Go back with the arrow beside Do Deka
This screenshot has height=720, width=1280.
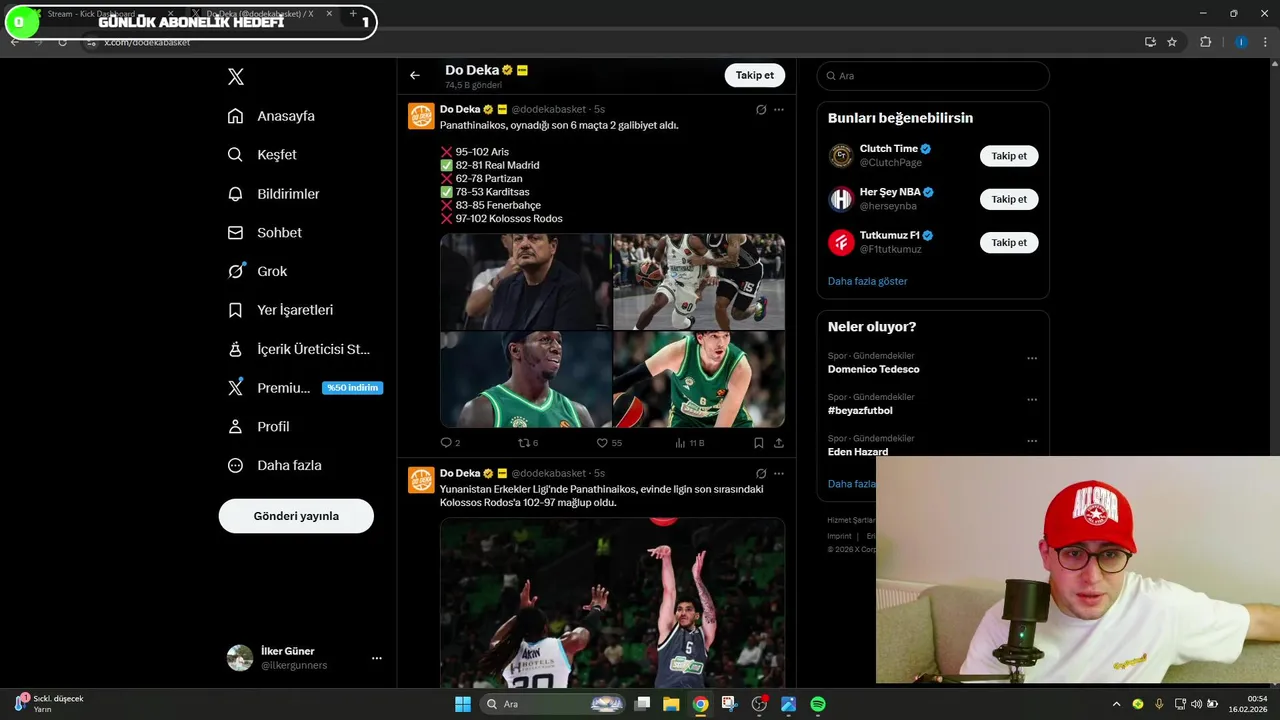click(x=415, y=75)
